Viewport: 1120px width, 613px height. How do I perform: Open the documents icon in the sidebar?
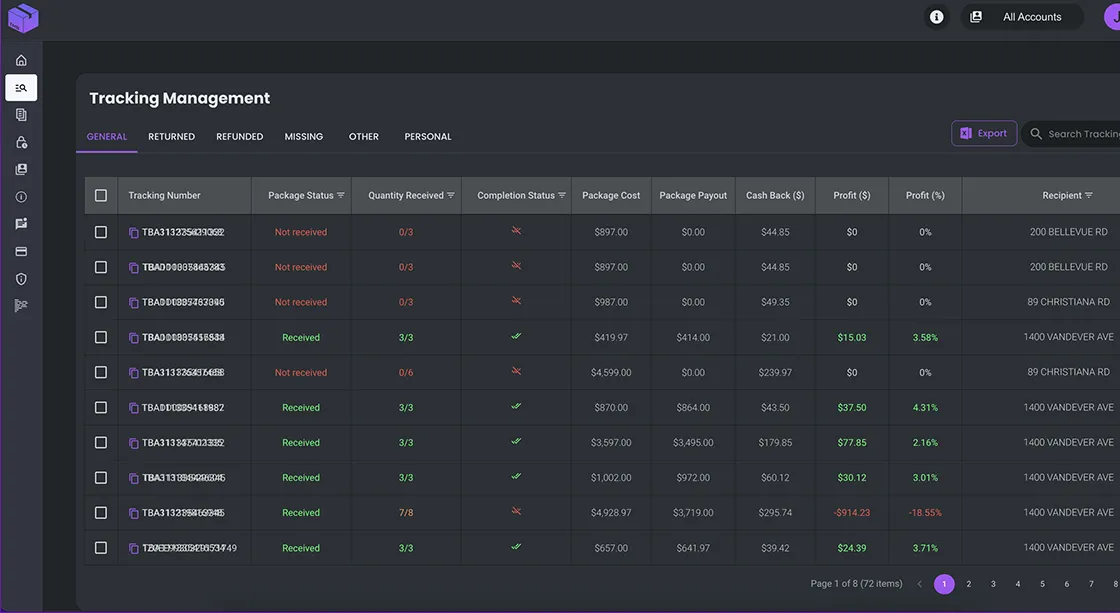point(21,115)
